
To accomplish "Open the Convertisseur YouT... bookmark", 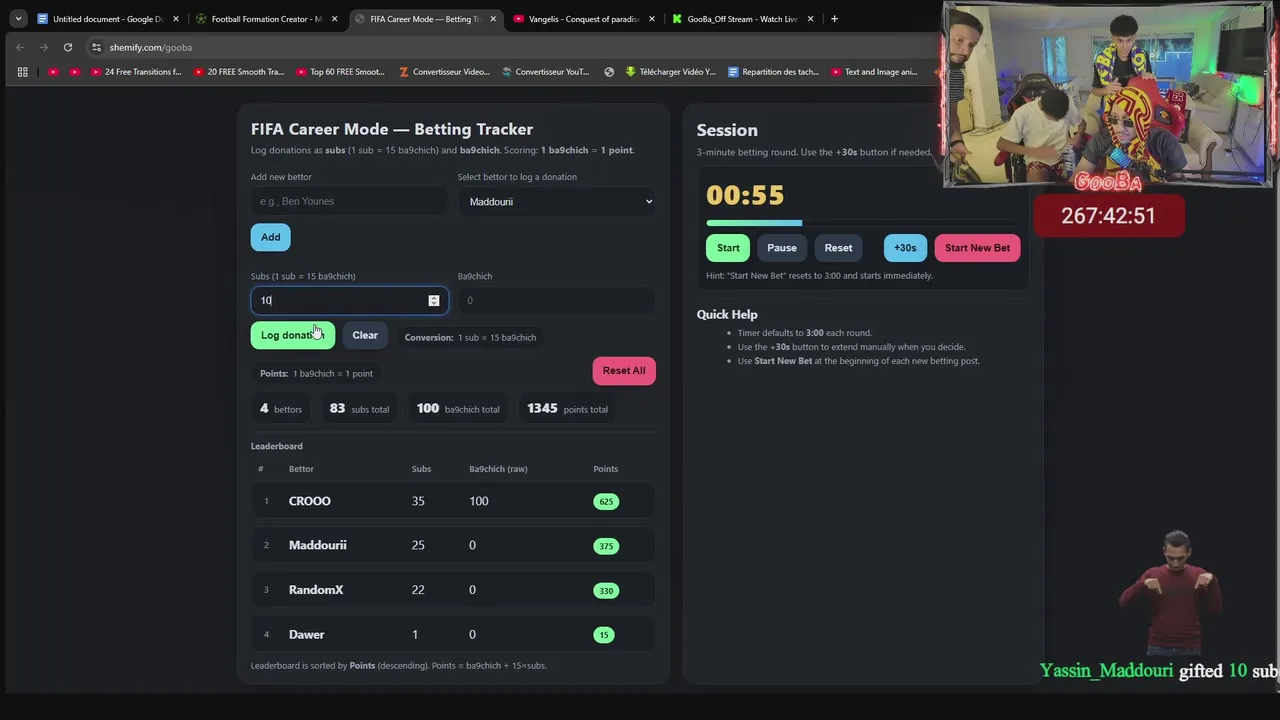I will [x=546, y=72].
